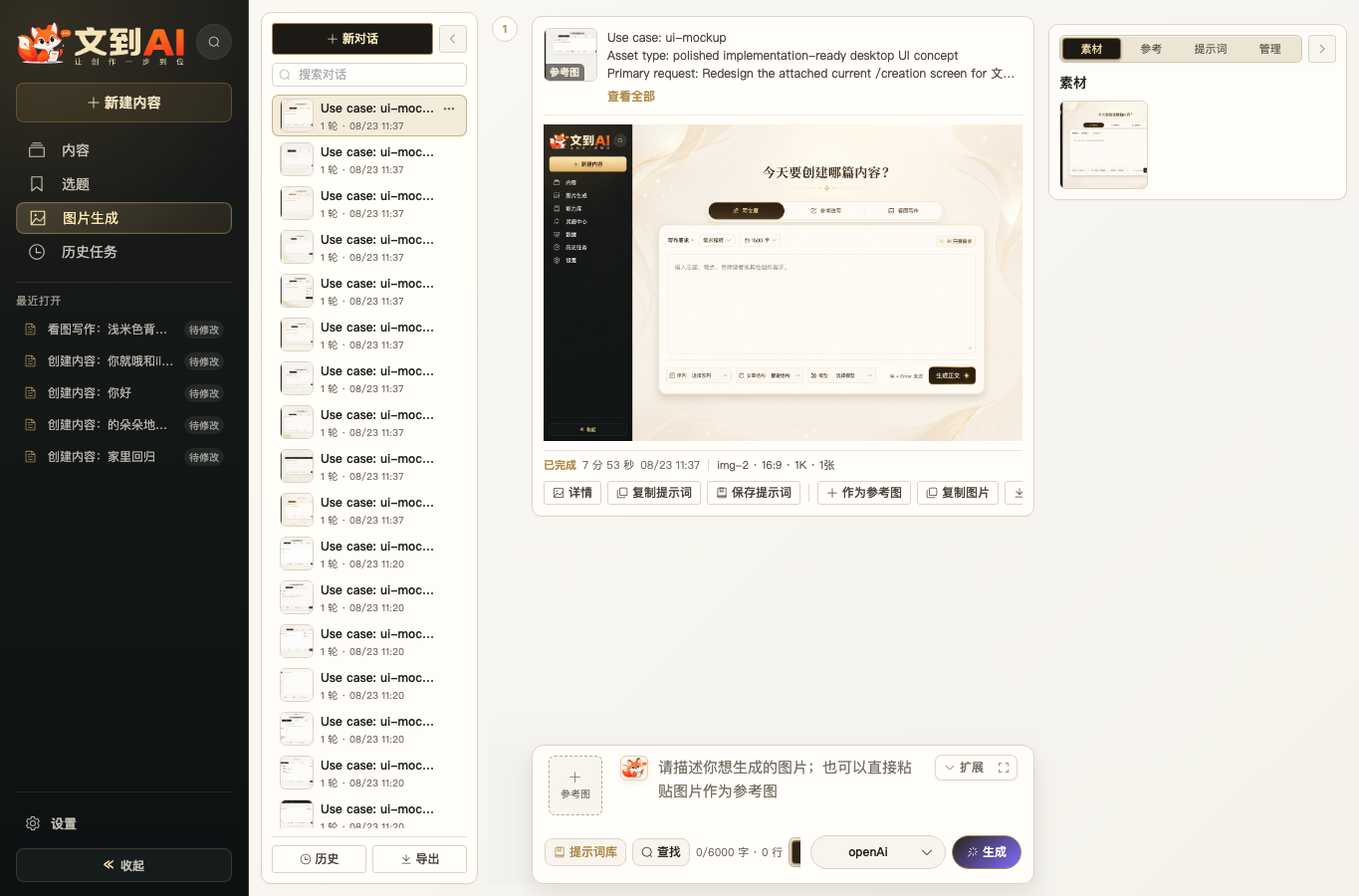Select the thumbnail in the 素材 panel

pos(1104,144)
